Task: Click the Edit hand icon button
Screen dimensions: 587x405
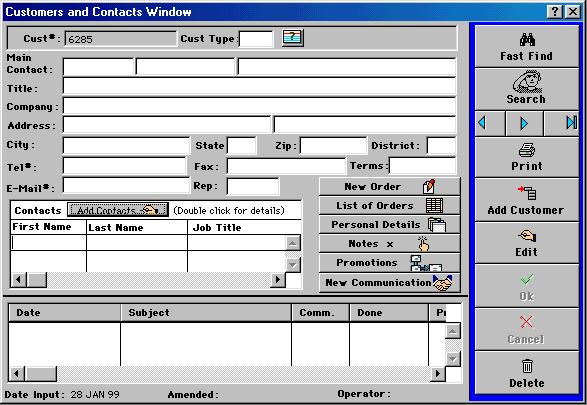Action: pyautogui.click(x=527, y=243)
